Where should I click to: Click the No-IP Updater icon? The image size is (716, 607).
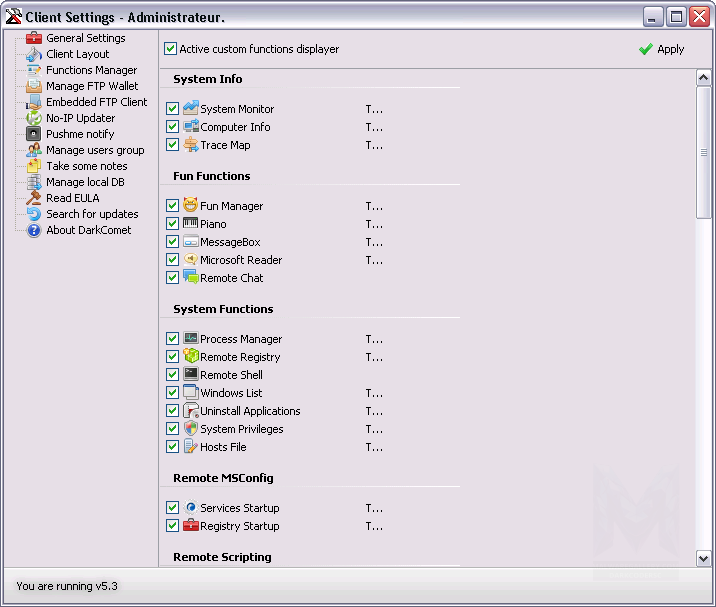[x=34, y=118]
